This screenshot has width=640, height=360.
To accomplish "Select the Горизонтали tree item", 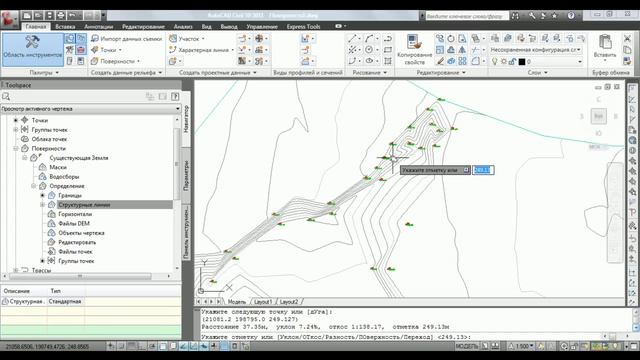I will click(75, 214).
